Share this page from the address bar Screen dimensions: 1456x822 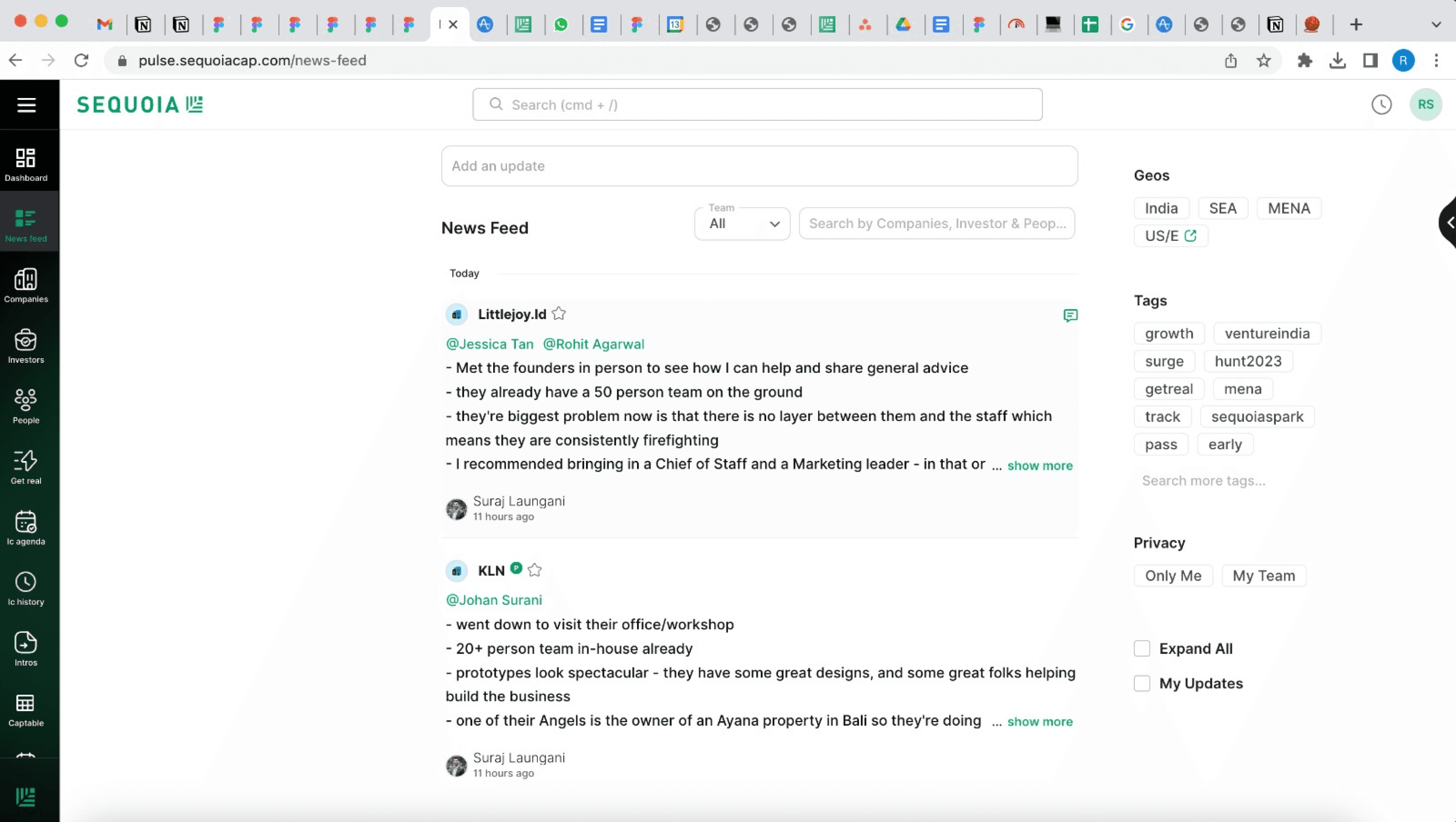pos(1231,60)
